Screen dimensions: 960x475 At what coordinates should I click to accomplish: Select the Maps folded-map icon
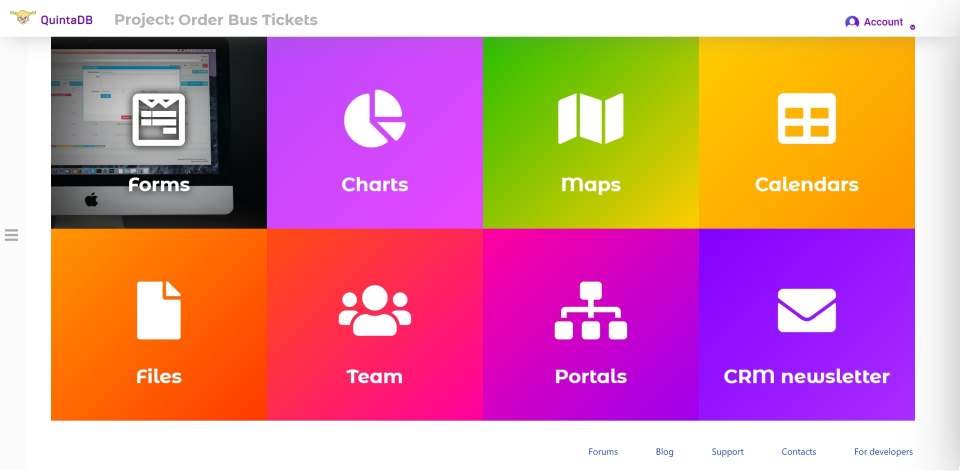(x=590, y=119)
